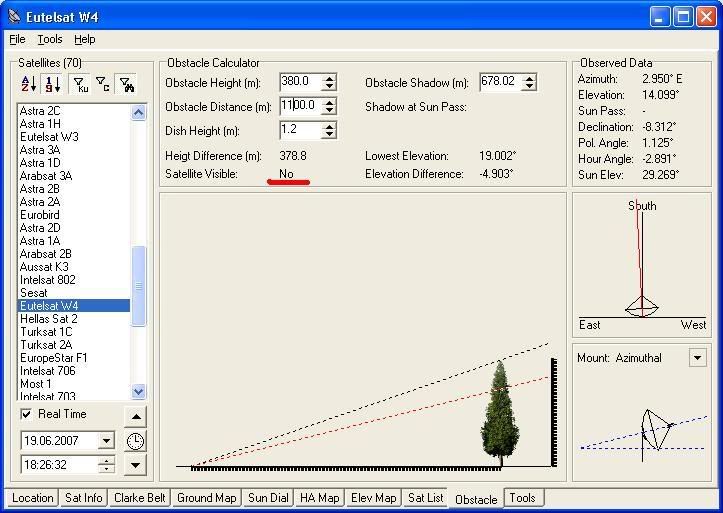This screenshot has width=723, height=513.
Task: Select Eutelsat W4 in satellite list
Action: (x=74, y=306)
